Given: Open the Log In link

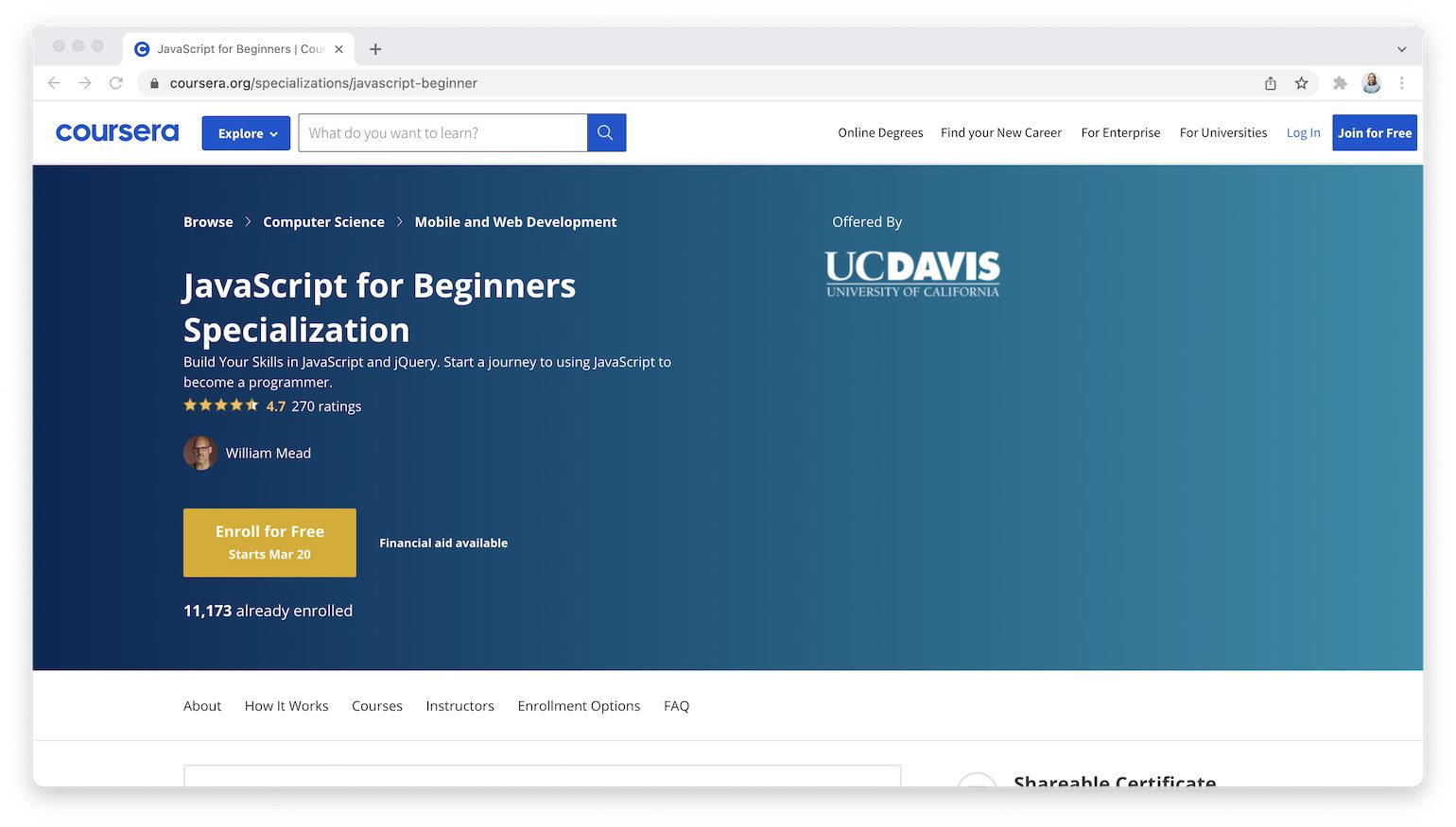Looking at the screenshot, I should click(1303, 133).
